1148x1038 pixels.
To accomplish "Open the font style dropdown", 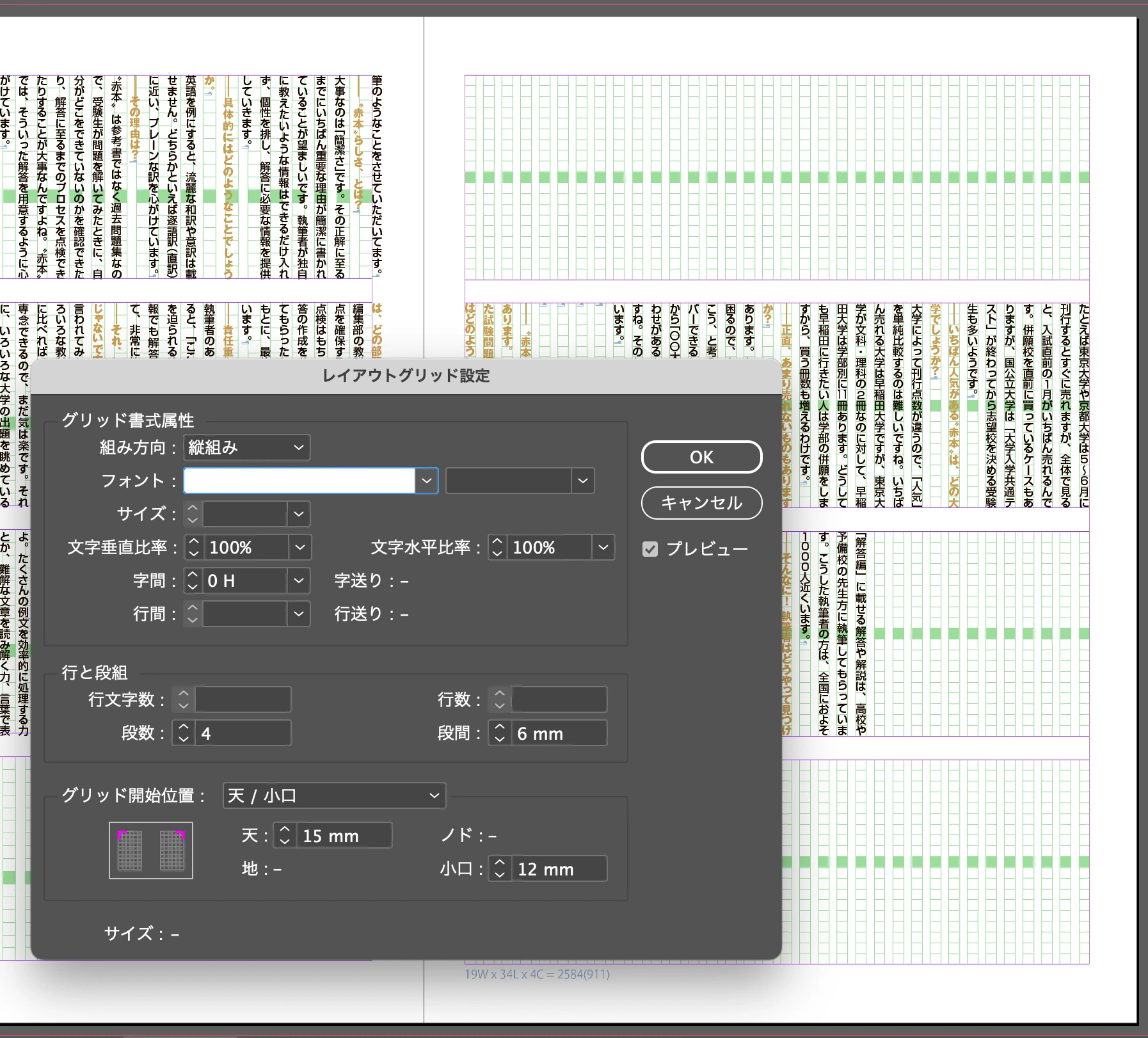I will coord(520,481).
